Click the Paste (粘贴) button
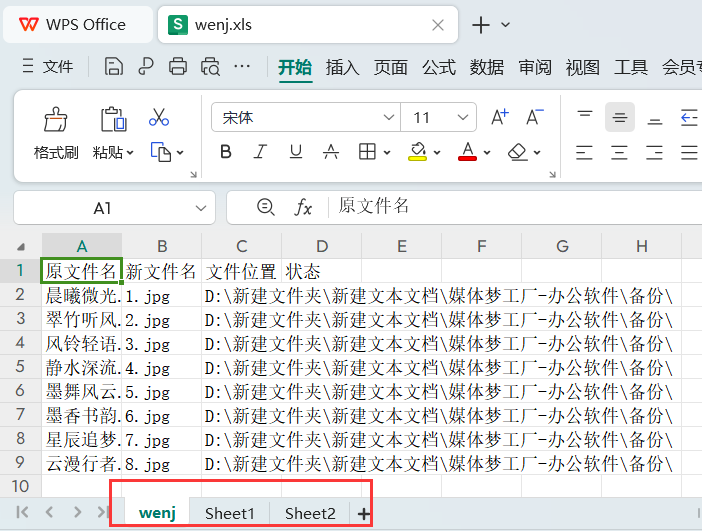The width and height of the screenshot is (702, 531). 108,152
